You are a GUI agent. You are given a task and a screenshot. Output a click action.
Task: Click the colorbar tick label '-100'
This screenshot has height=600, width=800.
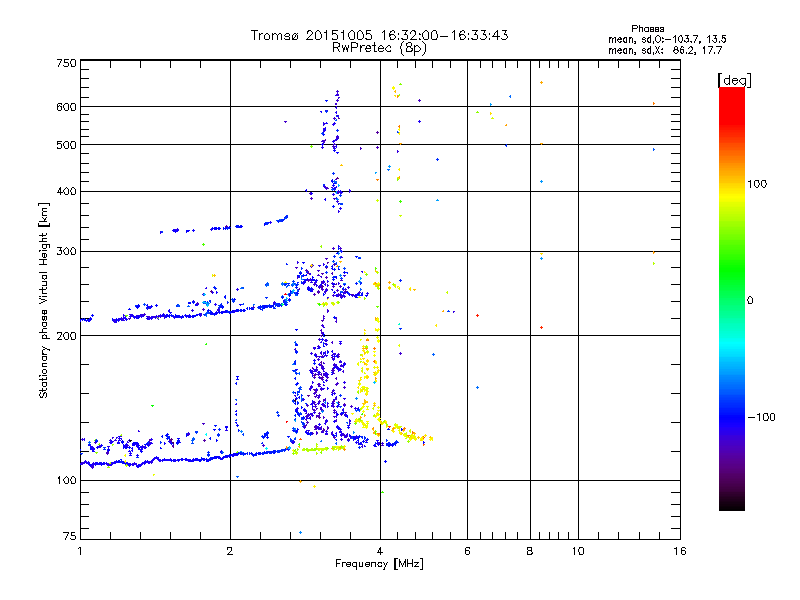click(x=761, y=417)
